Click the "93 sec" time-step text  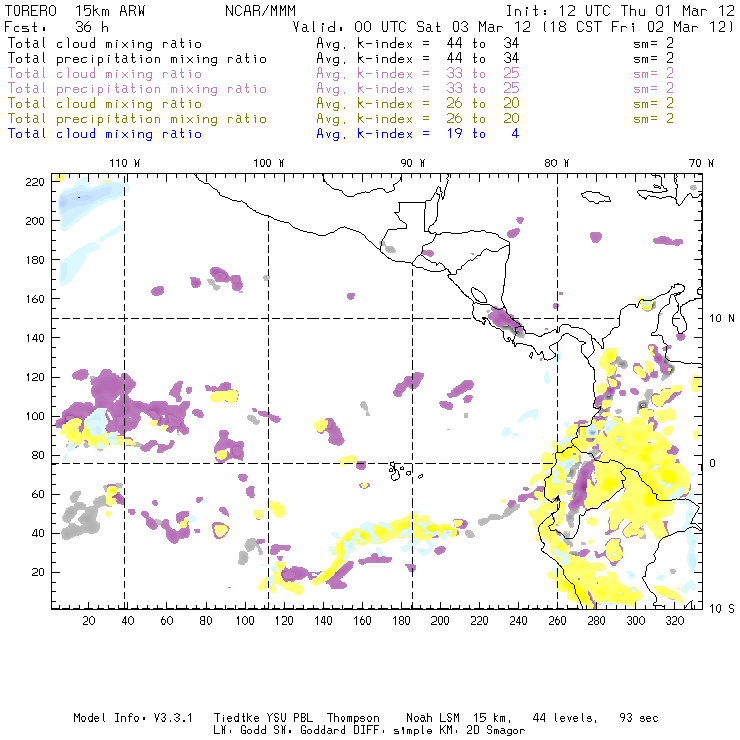639,718
